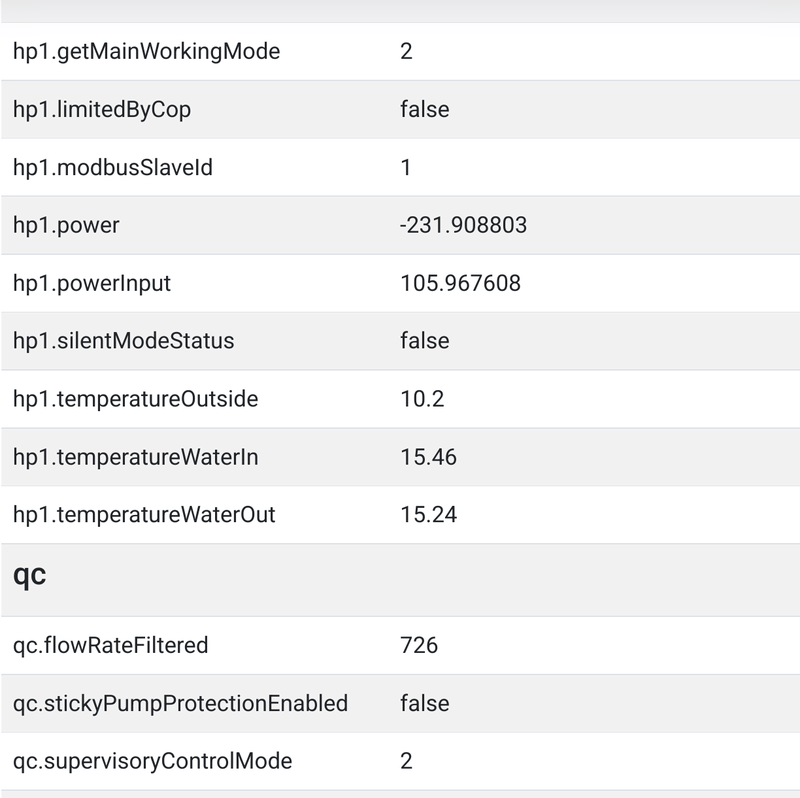
Task: Select the false value for hp1.silentModeStatus
Action: pyautogui.click(x=424, y=341)
